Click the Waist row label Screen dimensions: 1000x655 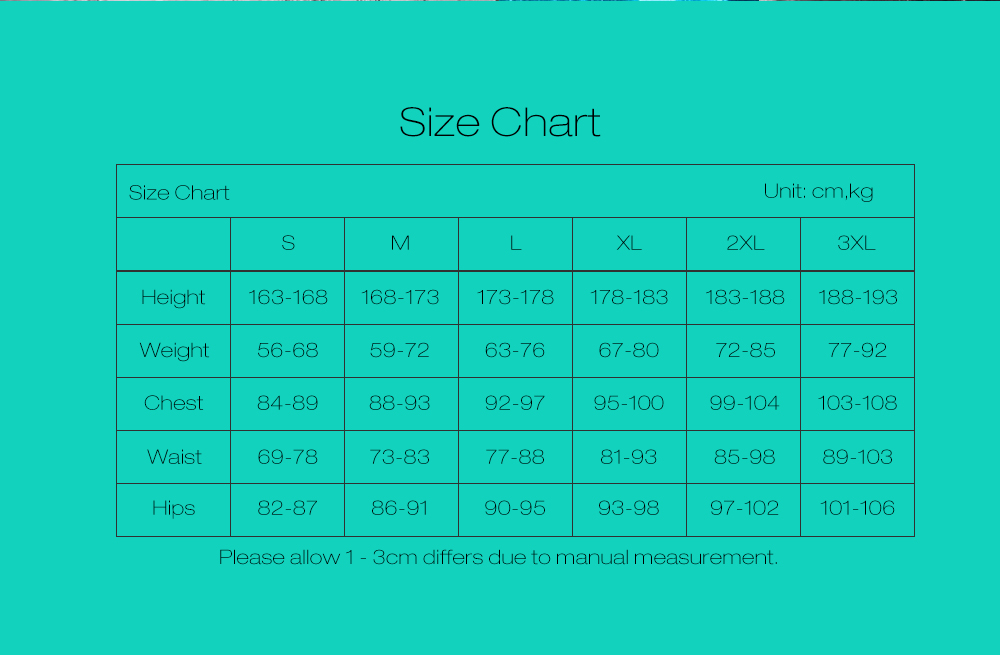click(174, 457)
